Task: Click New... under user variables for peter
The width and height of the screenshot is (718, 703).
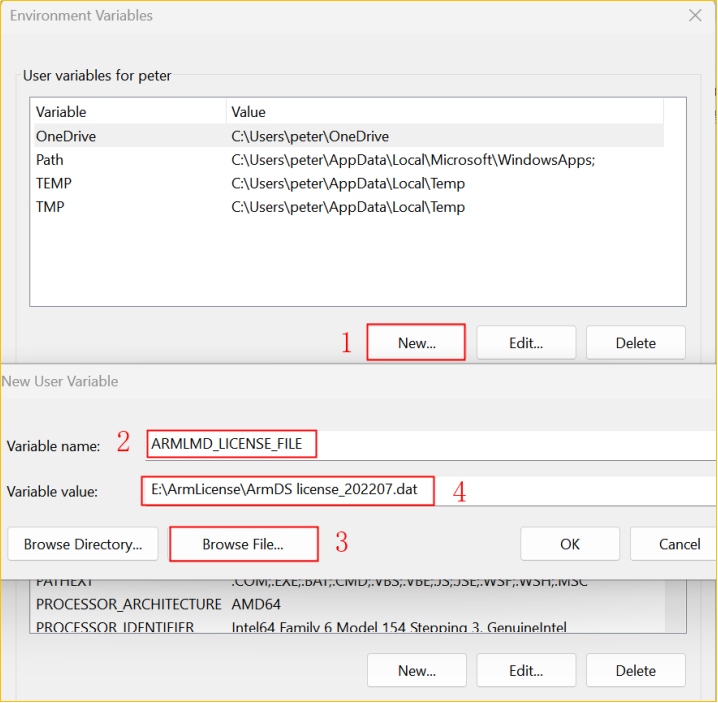Action: tap(416, 343)
